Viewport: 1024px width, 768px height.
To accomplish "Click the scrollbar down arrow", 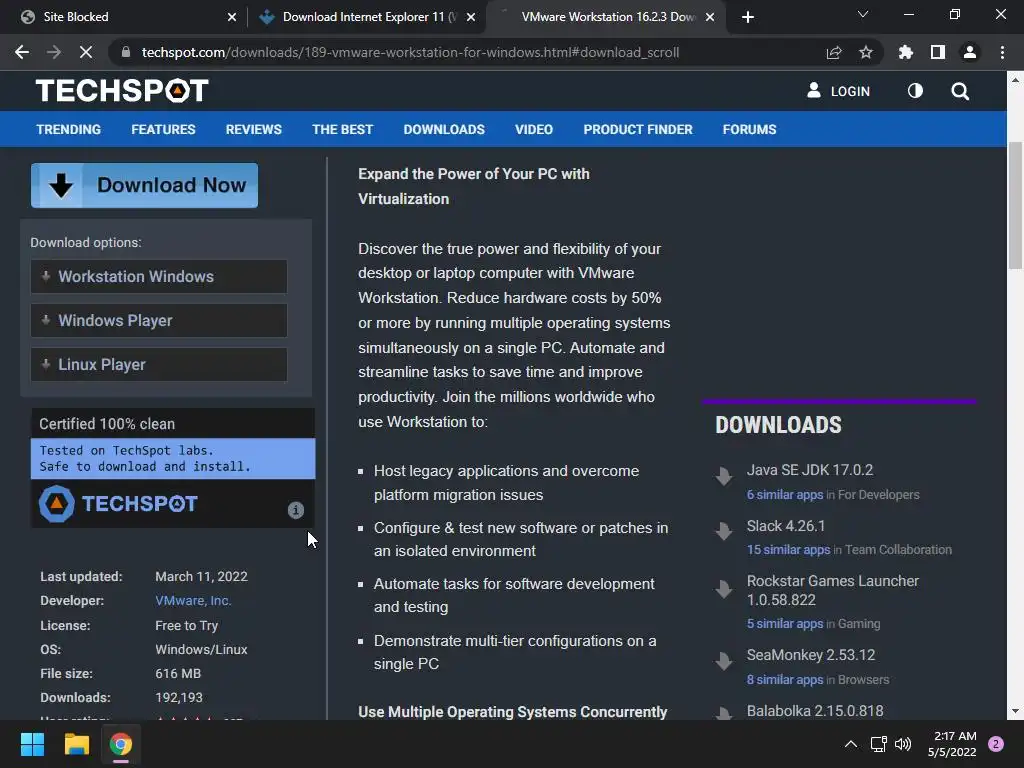I will tap(1015, 711).
